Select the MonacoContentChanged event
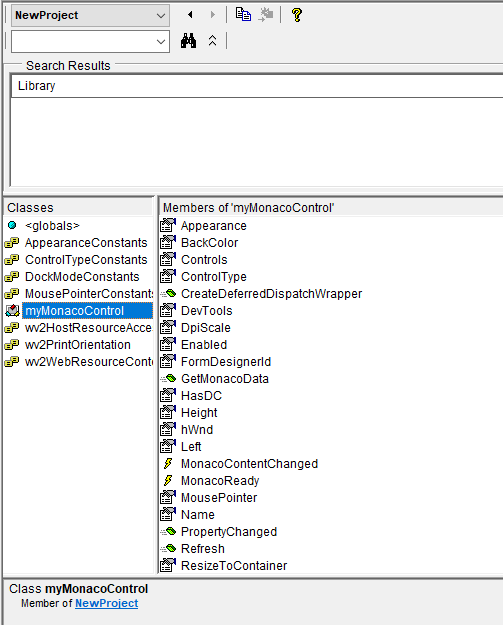This screenshot has width=503, height=625. [250, 464]
